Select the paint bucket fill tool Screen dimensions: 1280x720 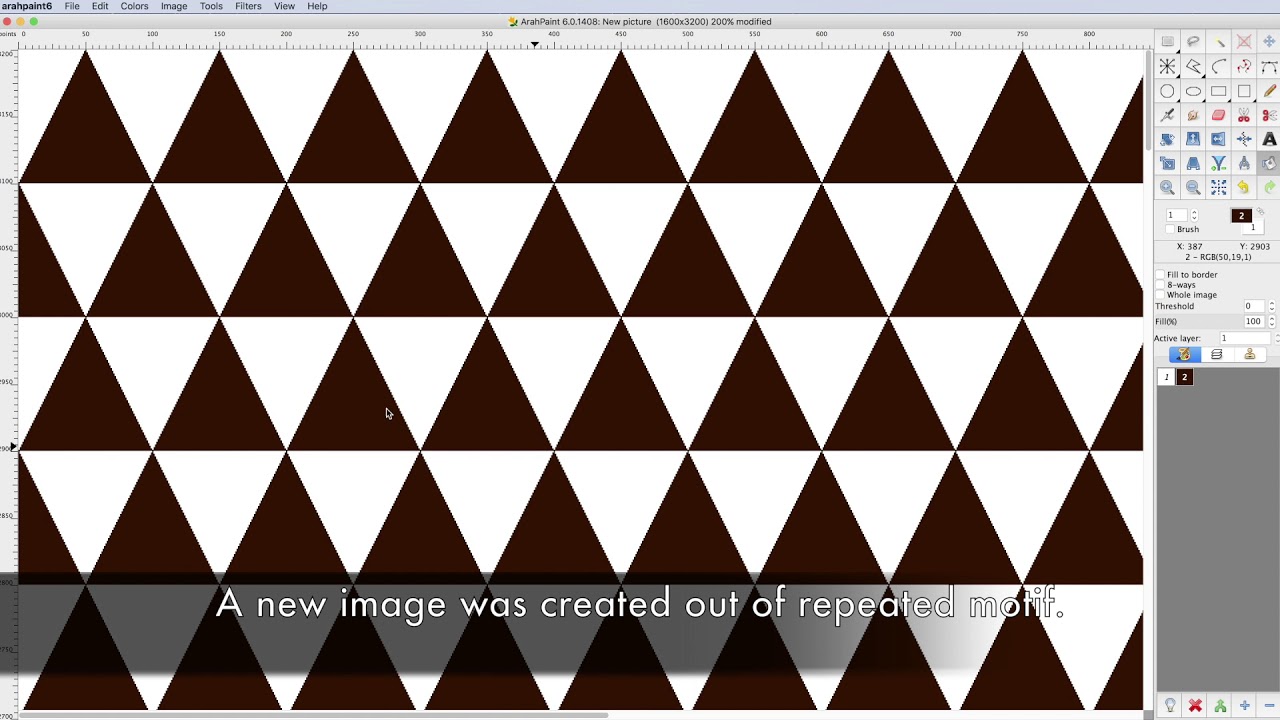tap(1269, 163)
